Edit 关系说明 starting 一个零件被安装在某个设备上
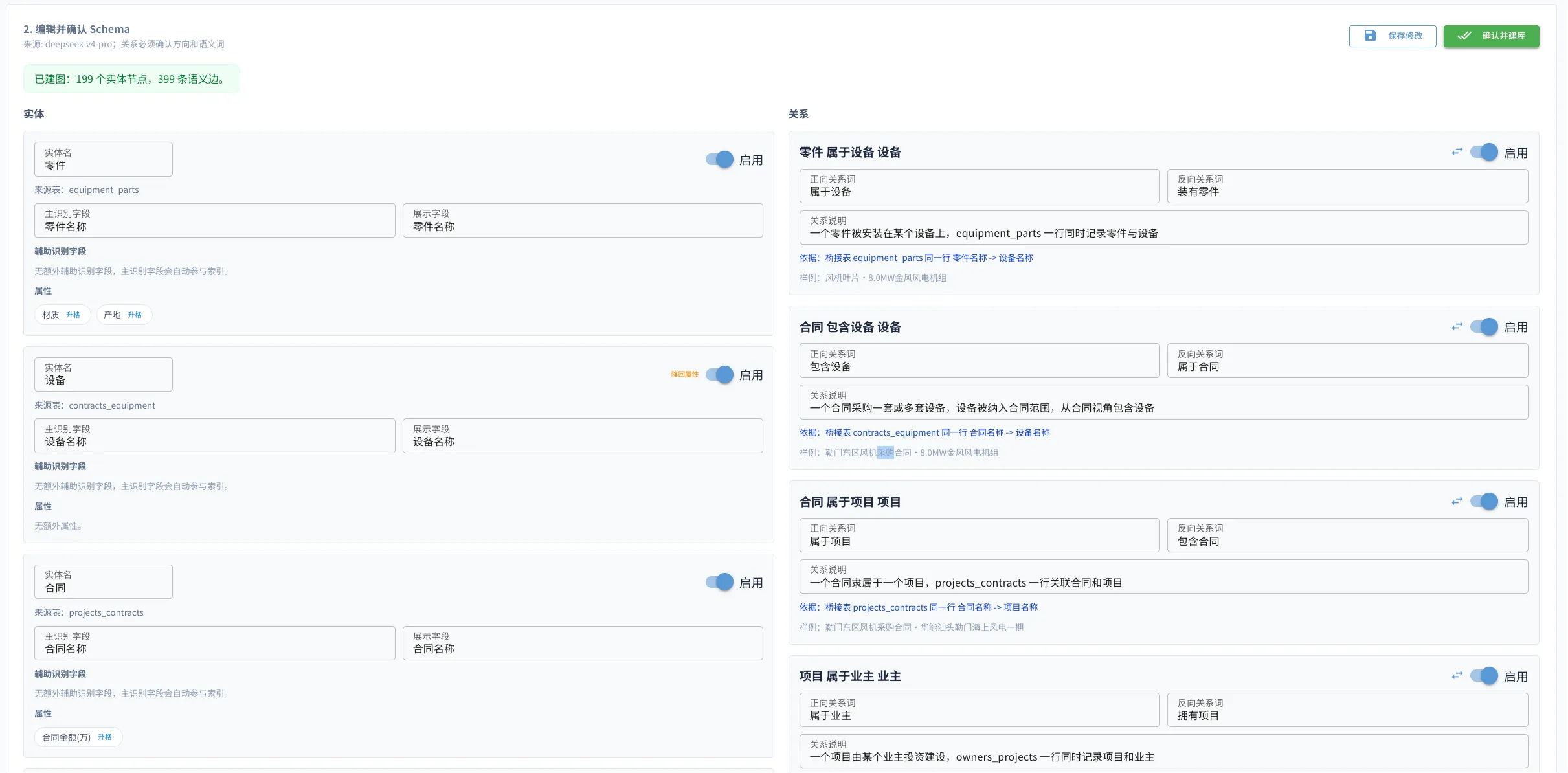The image size is (1568, 773). pos(1164,228)
